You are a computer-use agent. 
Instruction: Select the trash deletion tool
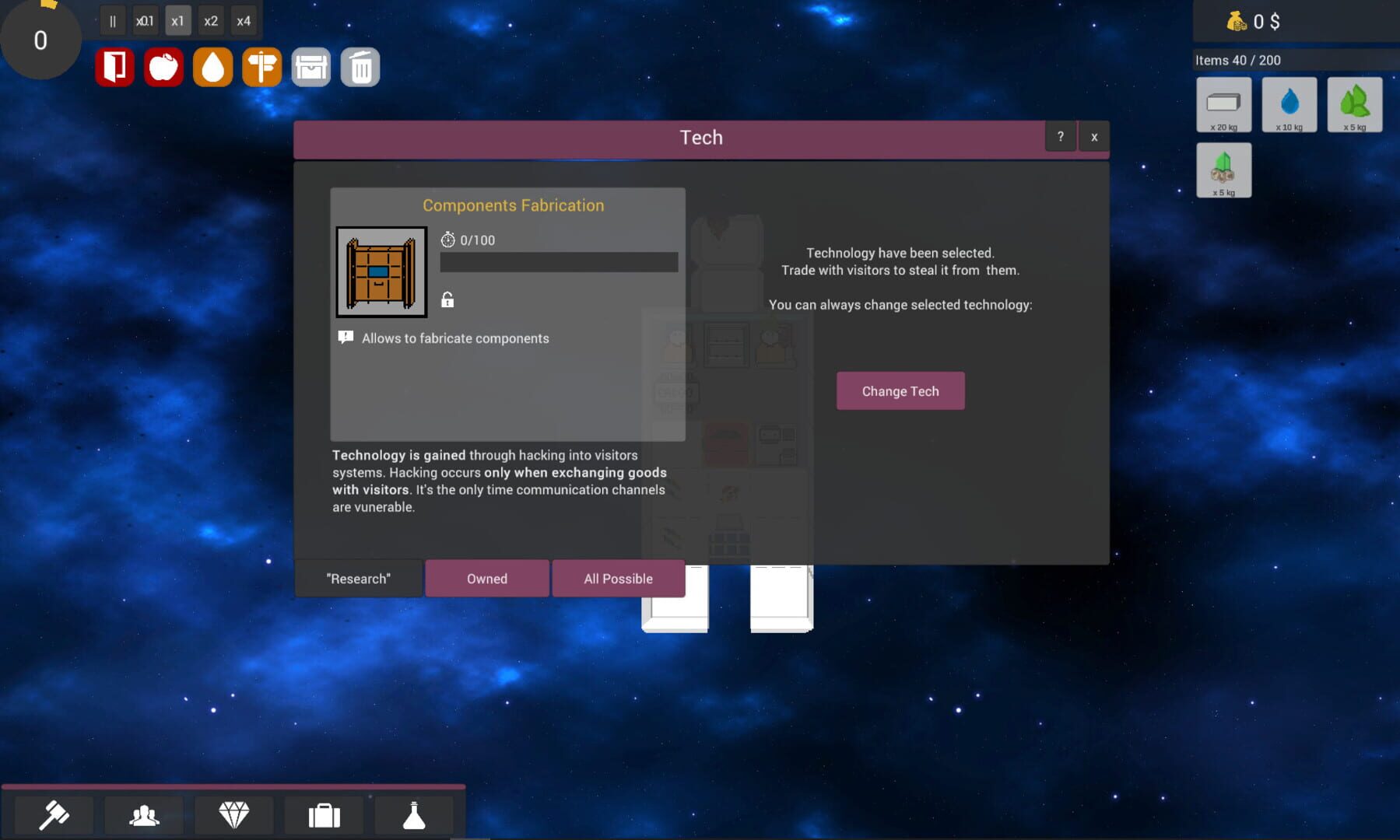click(x=360, y=66)
